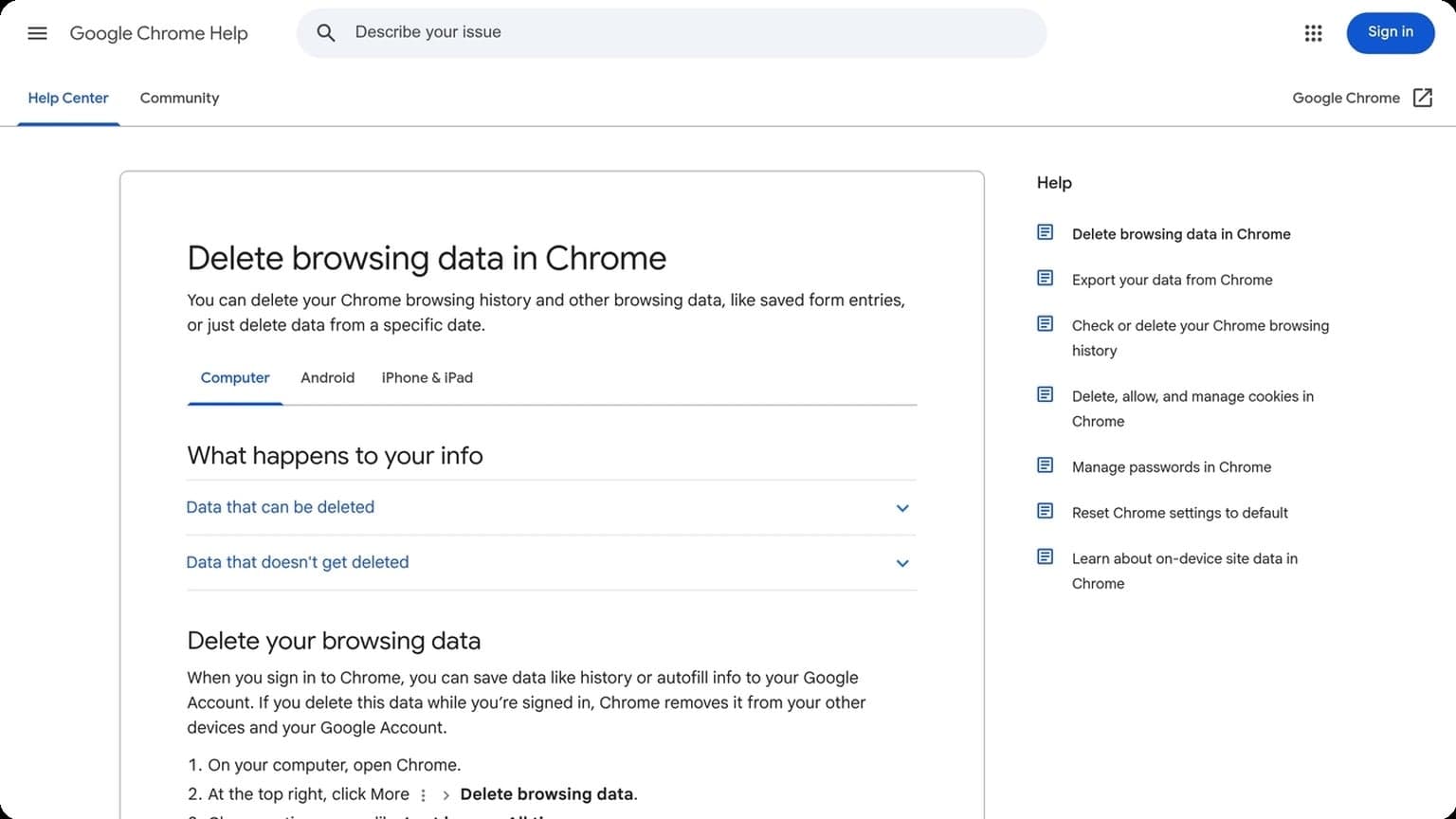Open the hamburger main menu
This screenshot has width=1456, height=819.
click(37, 33)
